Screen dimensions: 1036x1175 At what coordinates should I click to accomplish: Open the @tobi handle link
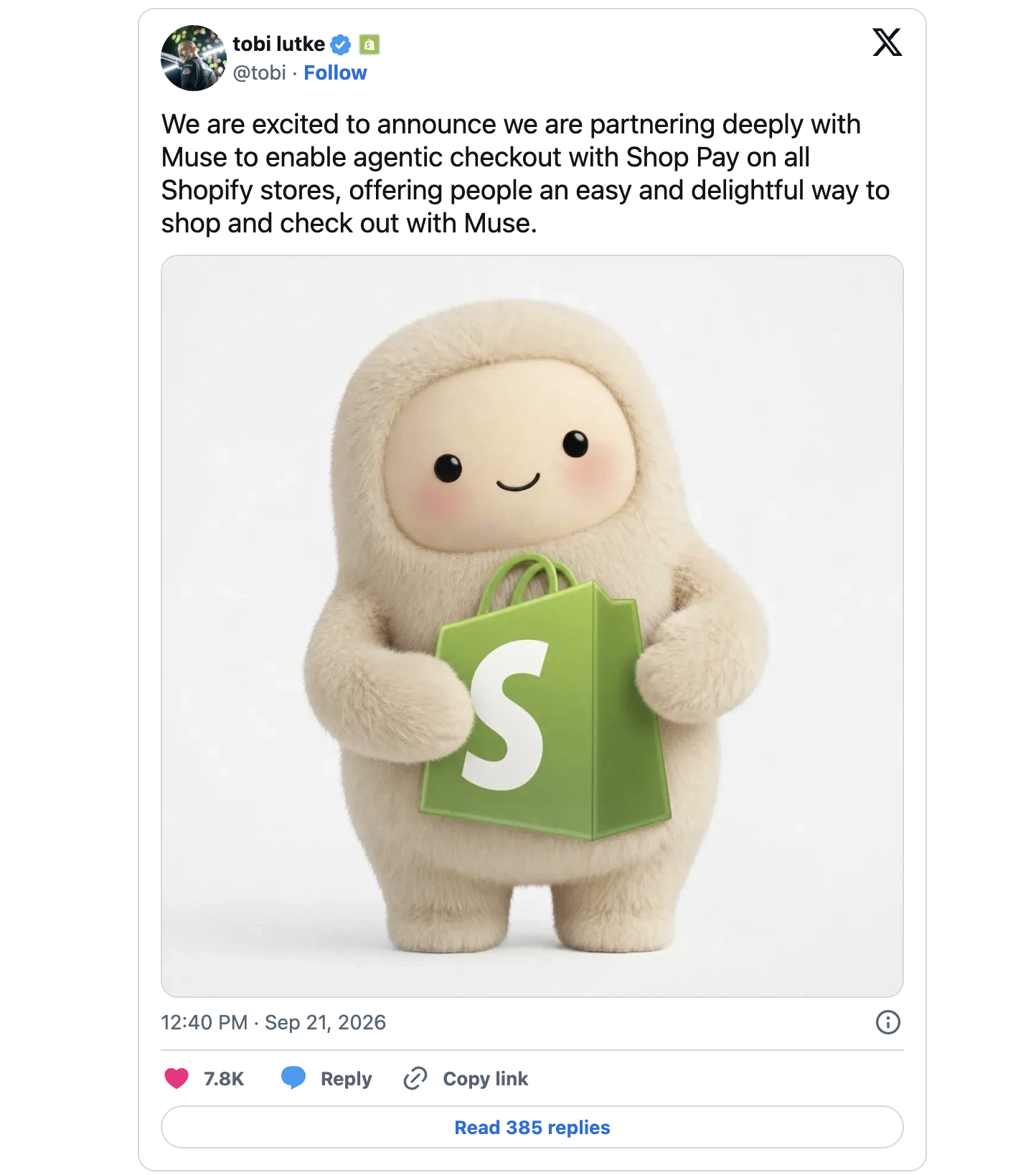[259, 72]
